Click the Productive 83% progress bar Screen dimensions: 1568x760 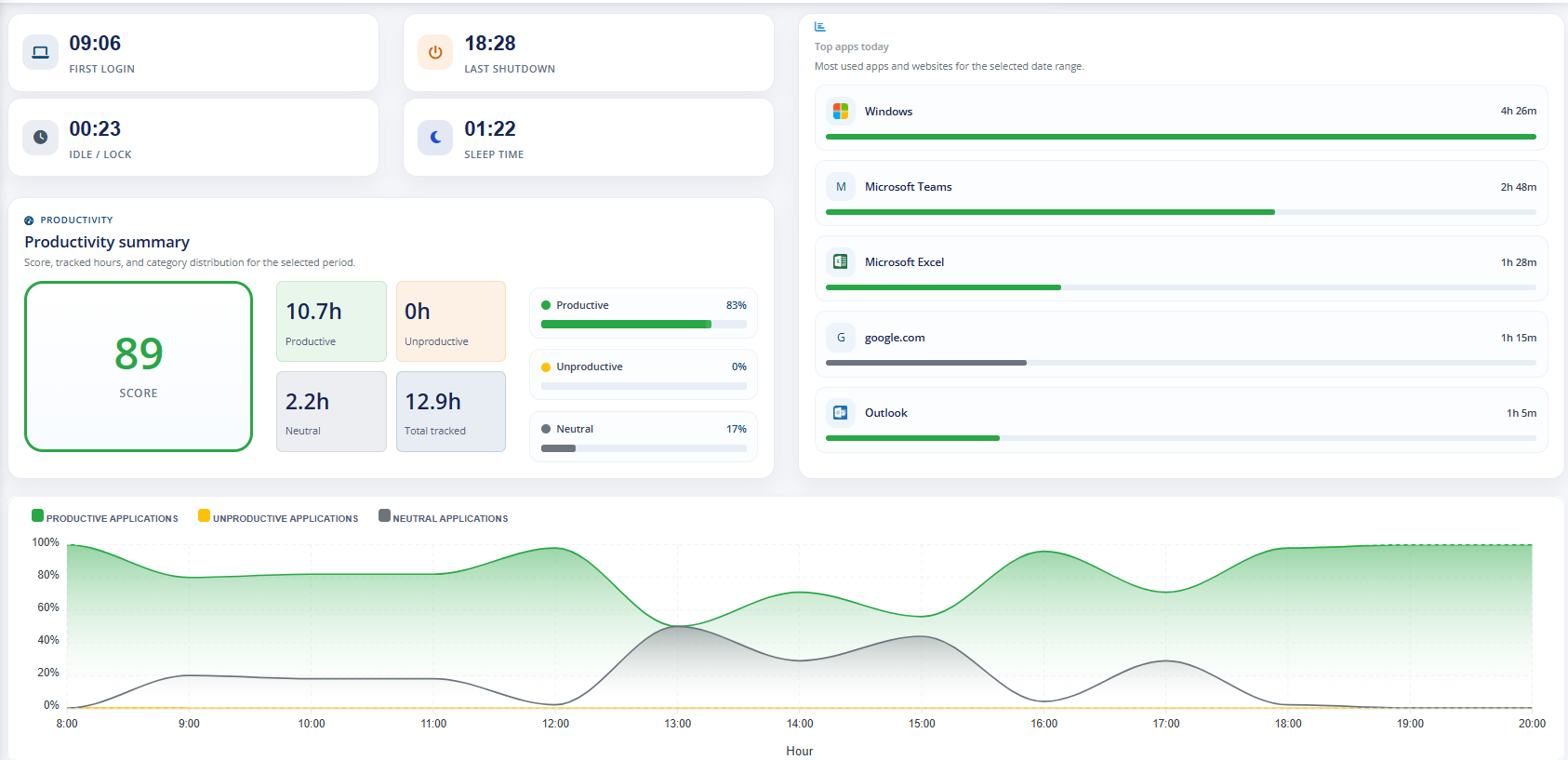pyautogui.click(x=644, y=325)
